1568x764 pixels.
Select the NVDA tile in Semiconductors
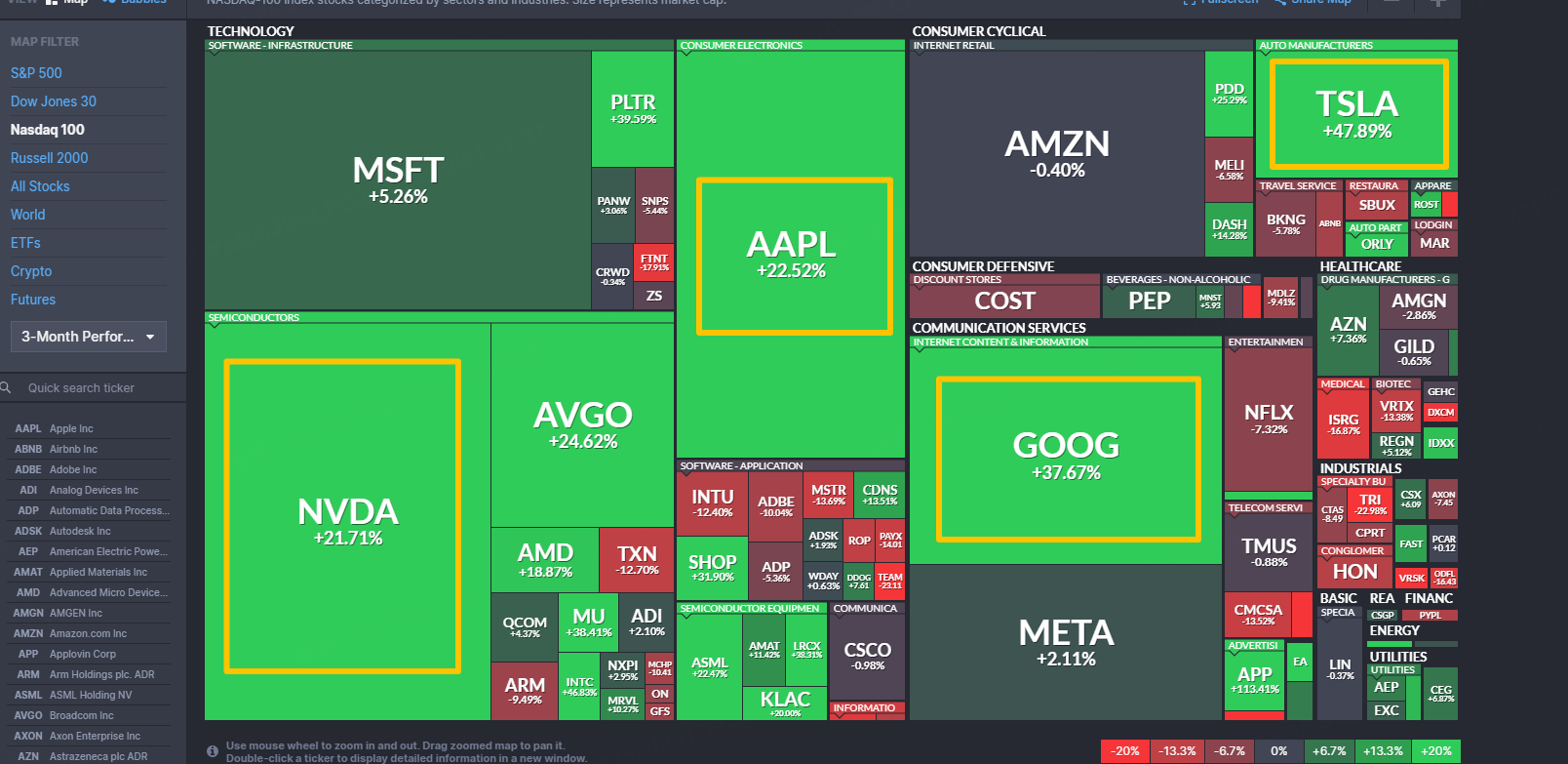coord(347,519)
